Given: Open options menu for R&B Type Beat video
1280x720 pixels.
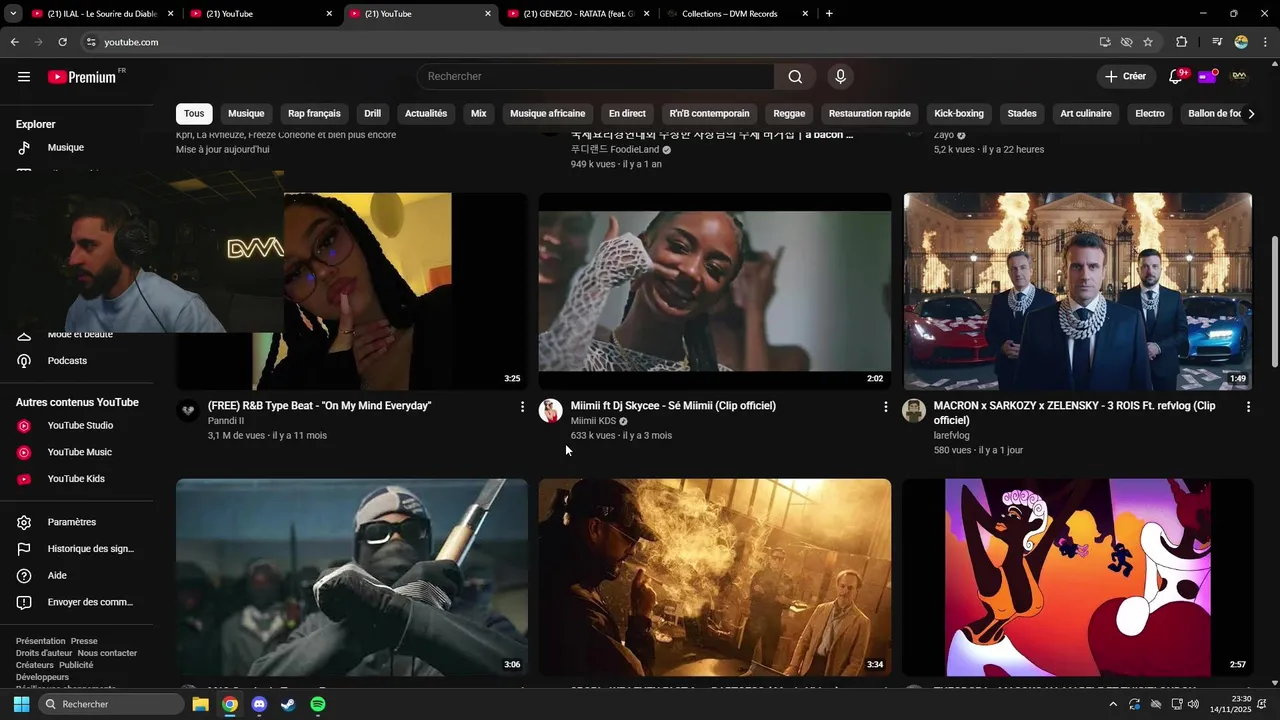Looking at the screenshot, I should 522,407.
